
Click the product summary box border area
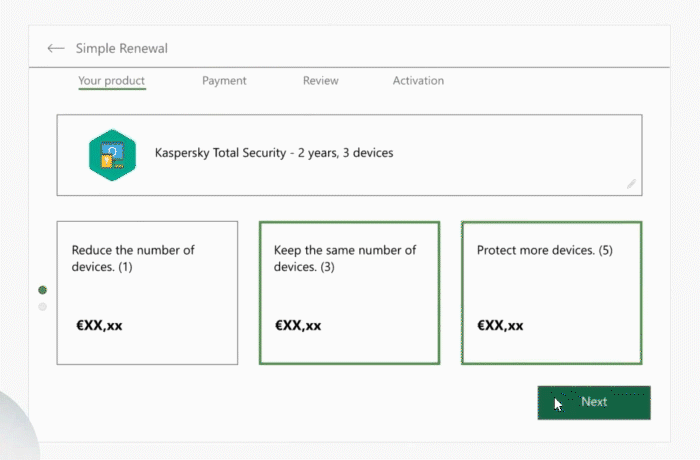[x=350, y=155]
